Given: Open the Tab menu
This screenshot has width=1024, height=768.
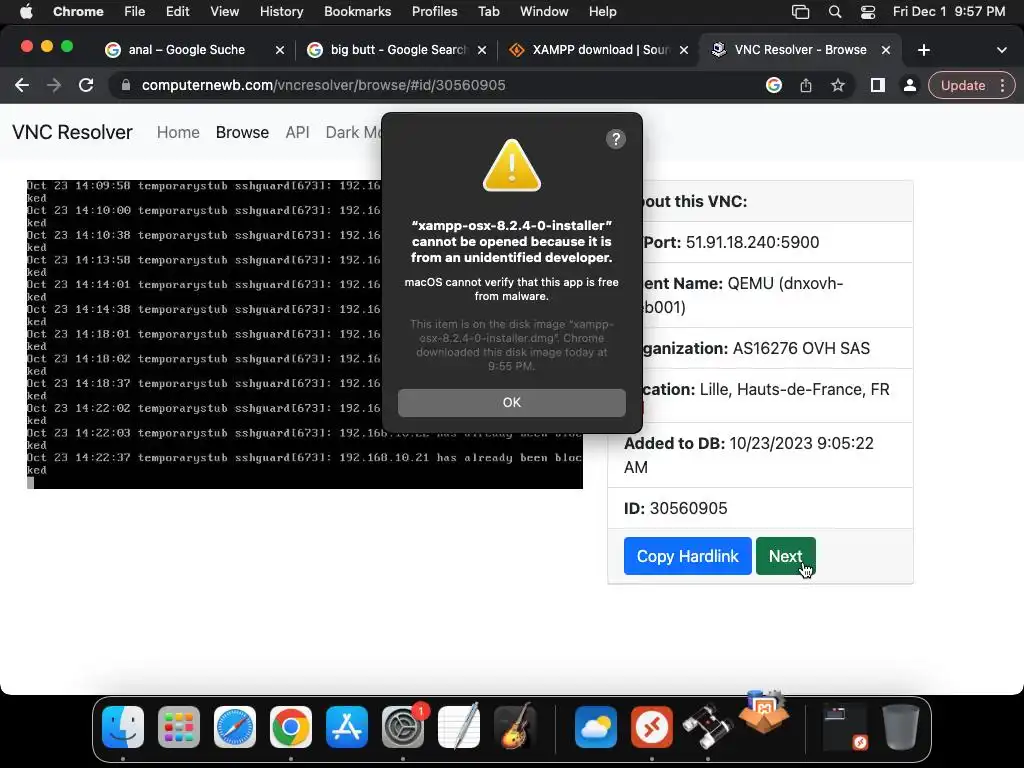Looking at the screenshot, I should tap(488, 11).
